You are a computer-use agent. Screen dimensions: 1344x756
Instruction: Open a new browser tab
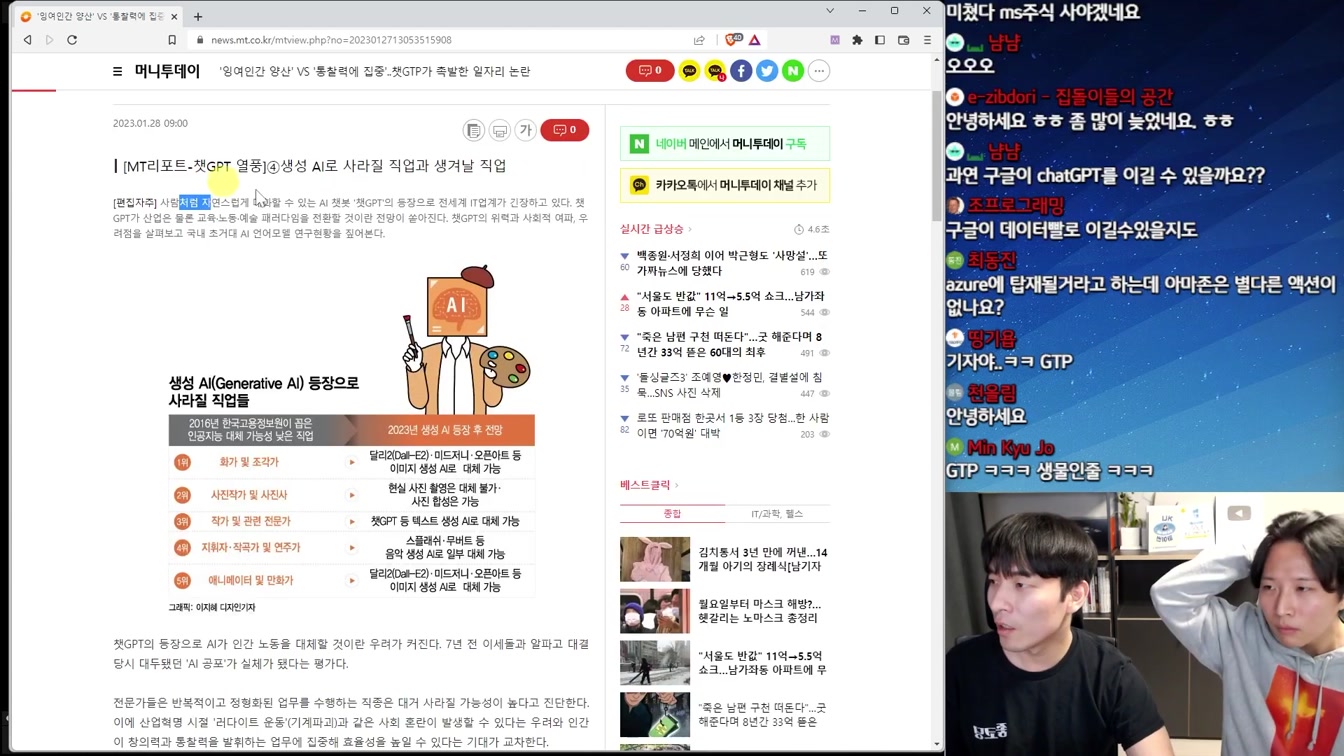click(198, 16)
